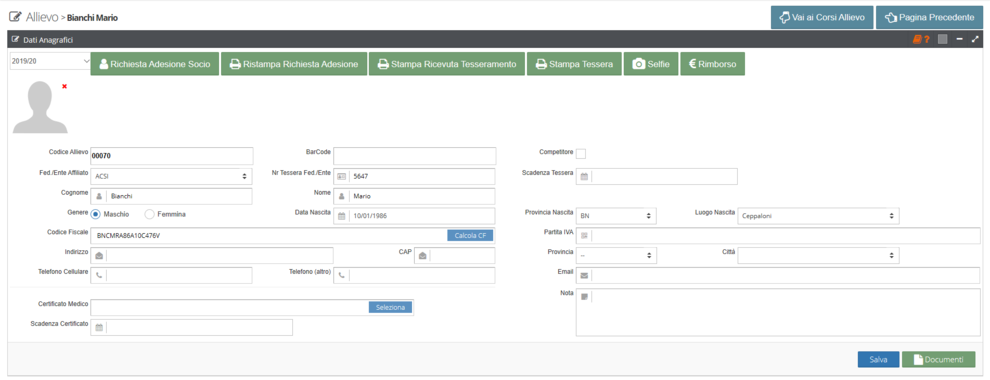Open the help book icon in panel header
Screen dimensions: 990x380
click(x=921, y=39)
